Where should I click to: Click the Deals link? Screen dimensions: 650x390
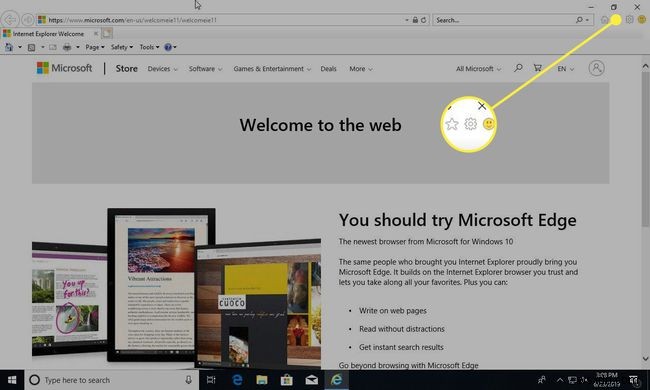[328, 69]
